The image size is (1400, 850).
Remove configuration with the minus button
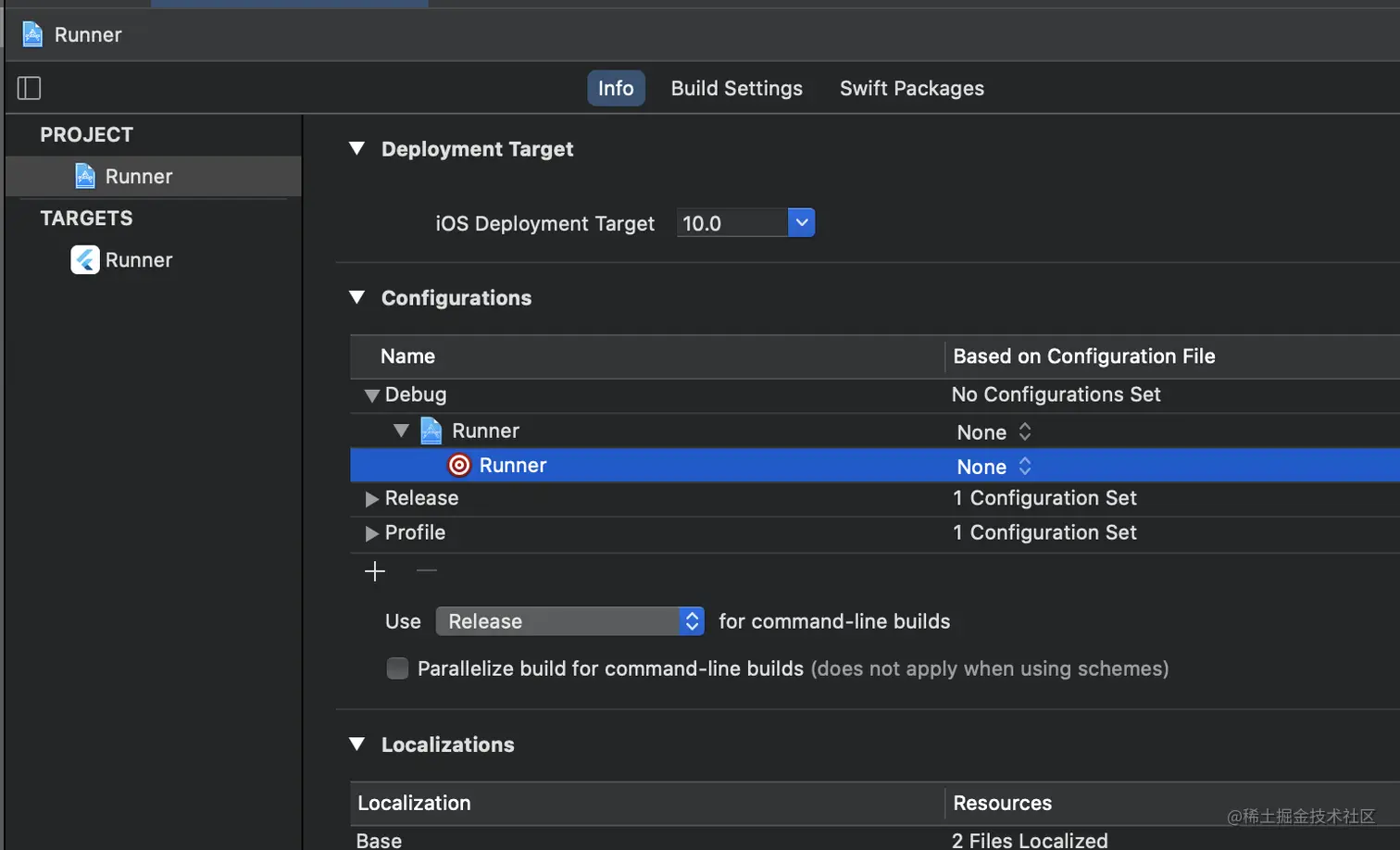(x=426, y=571)
